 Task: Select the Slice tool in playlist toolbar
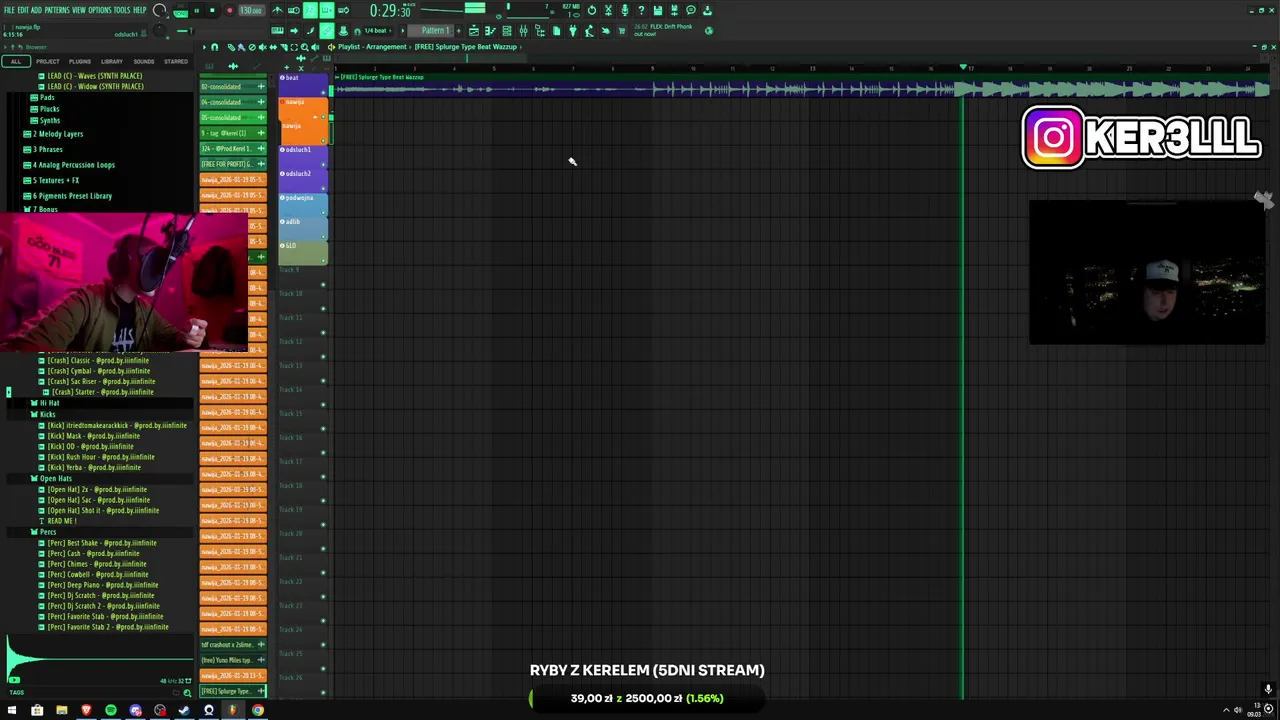pyautogui.click(x=284, y=47)
